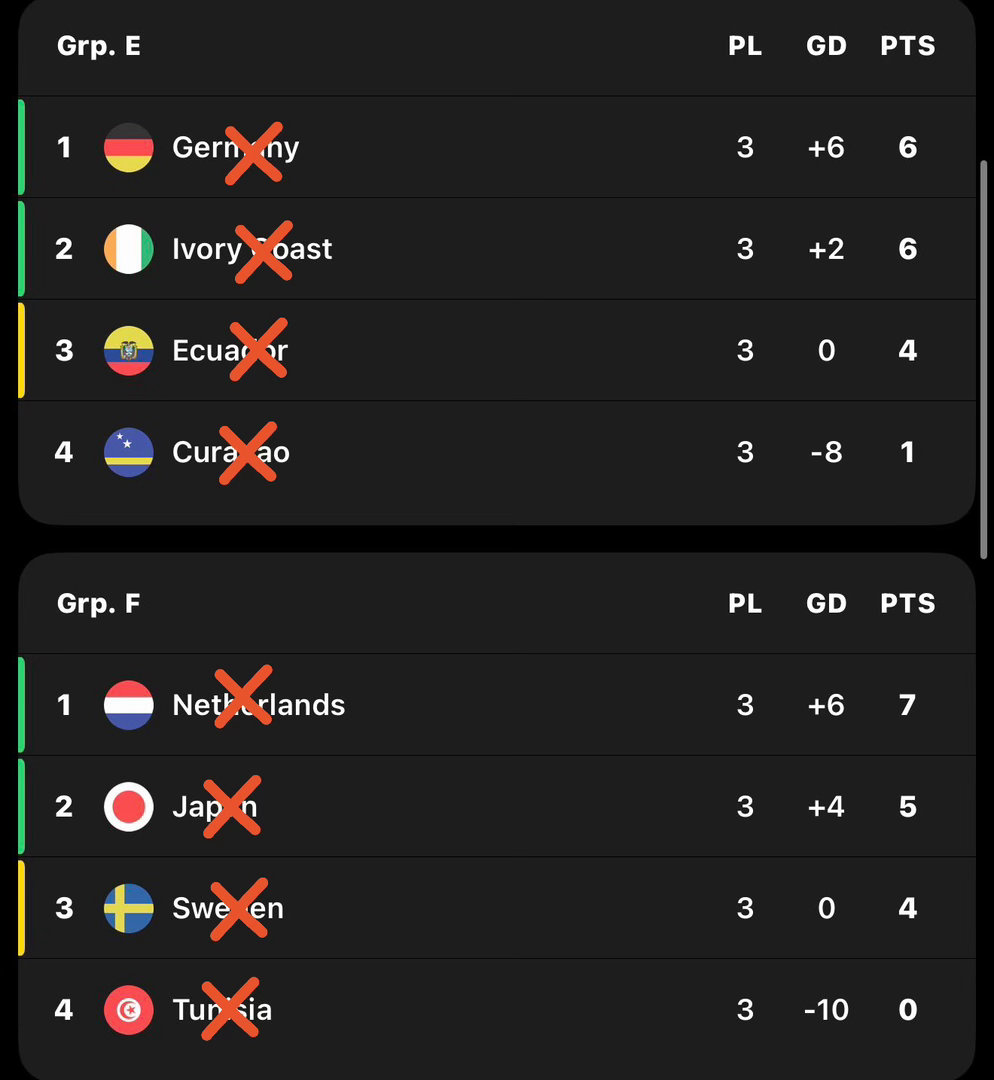Click the red X over Netherlands
The image size is (994, 1080).
tap(243, 696)
